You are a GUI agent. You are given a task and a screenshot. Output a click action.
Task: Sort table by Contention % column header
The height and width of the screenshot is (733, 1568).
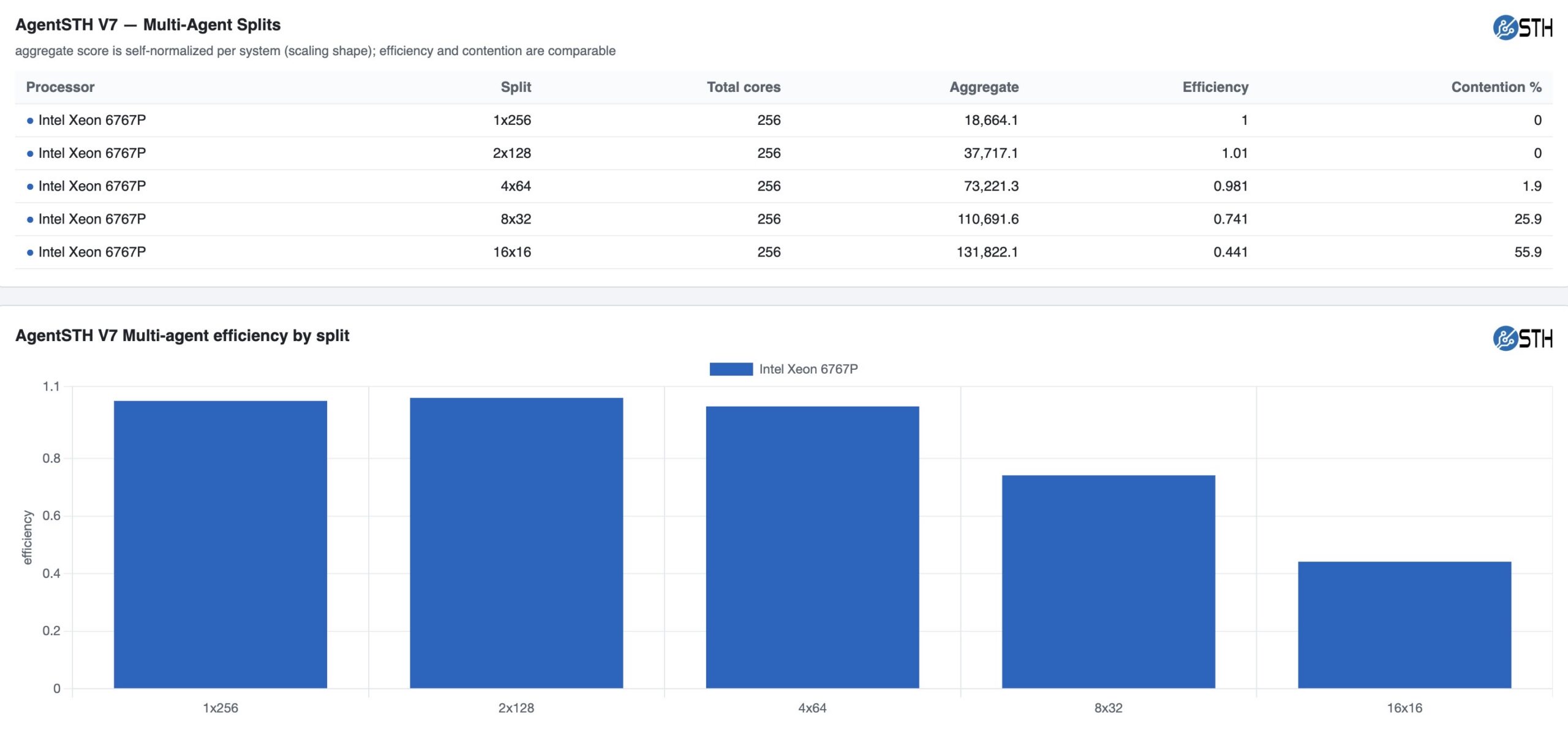1496,87
